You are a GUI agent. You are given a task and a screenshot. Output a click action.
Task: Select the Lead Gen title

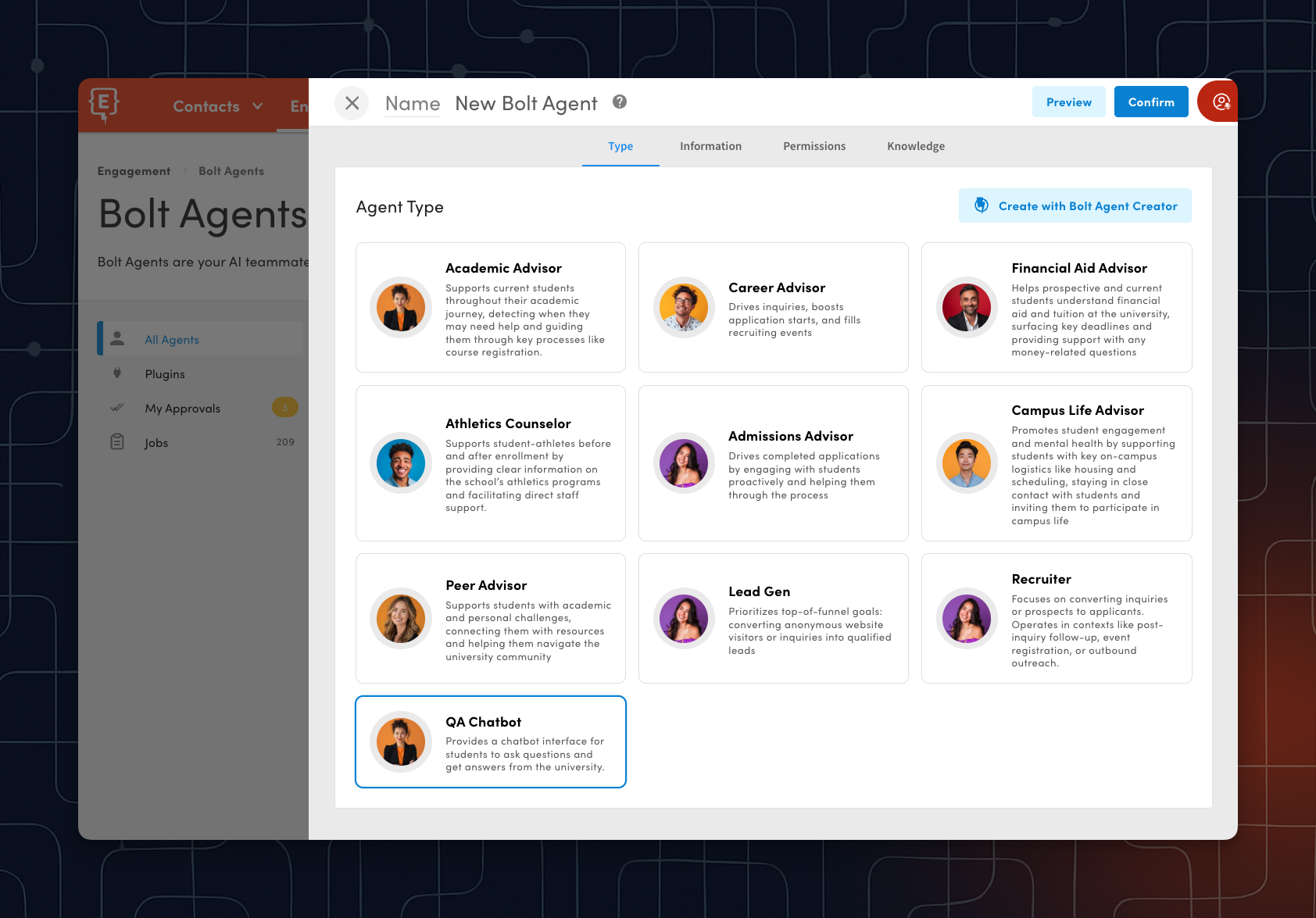[x=759, y=591]
